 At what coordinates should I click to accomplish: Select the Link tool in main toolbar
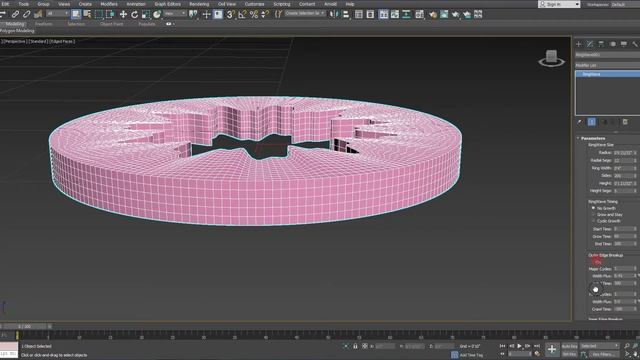point(15,14)
